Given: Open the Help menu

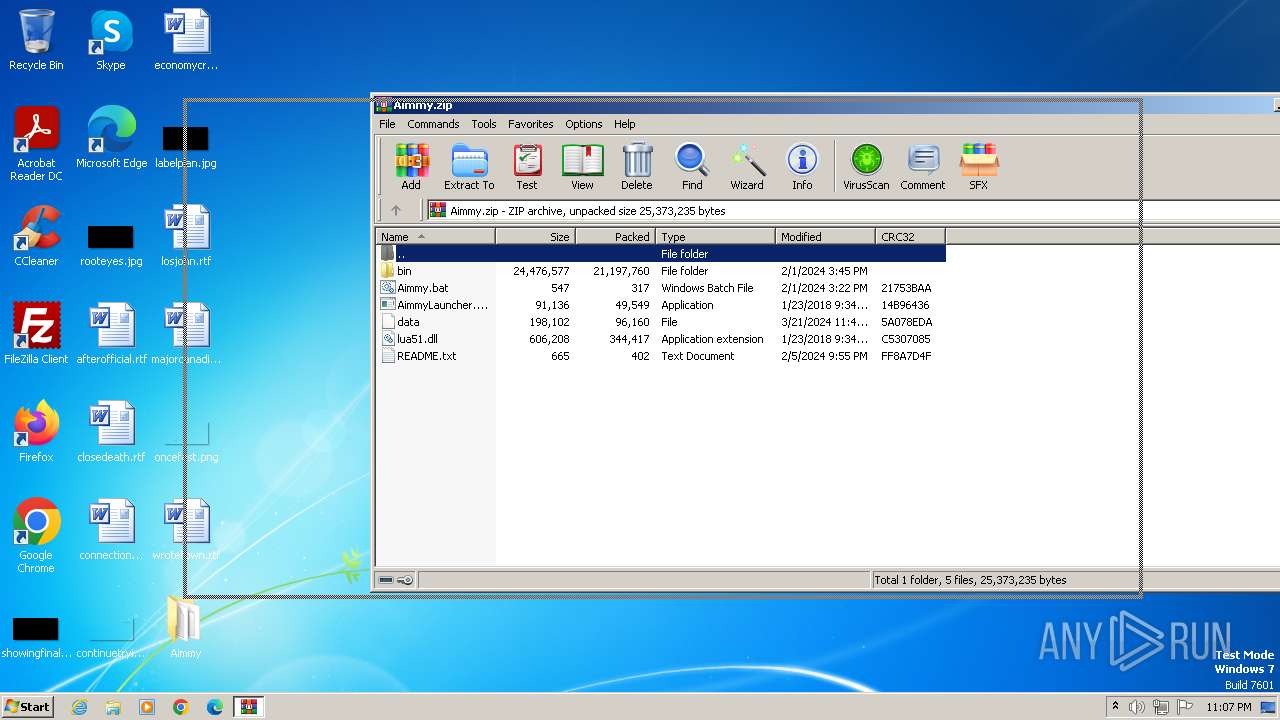Looking at the screenshot, I should pyautogui.click(x=625, y=124).
